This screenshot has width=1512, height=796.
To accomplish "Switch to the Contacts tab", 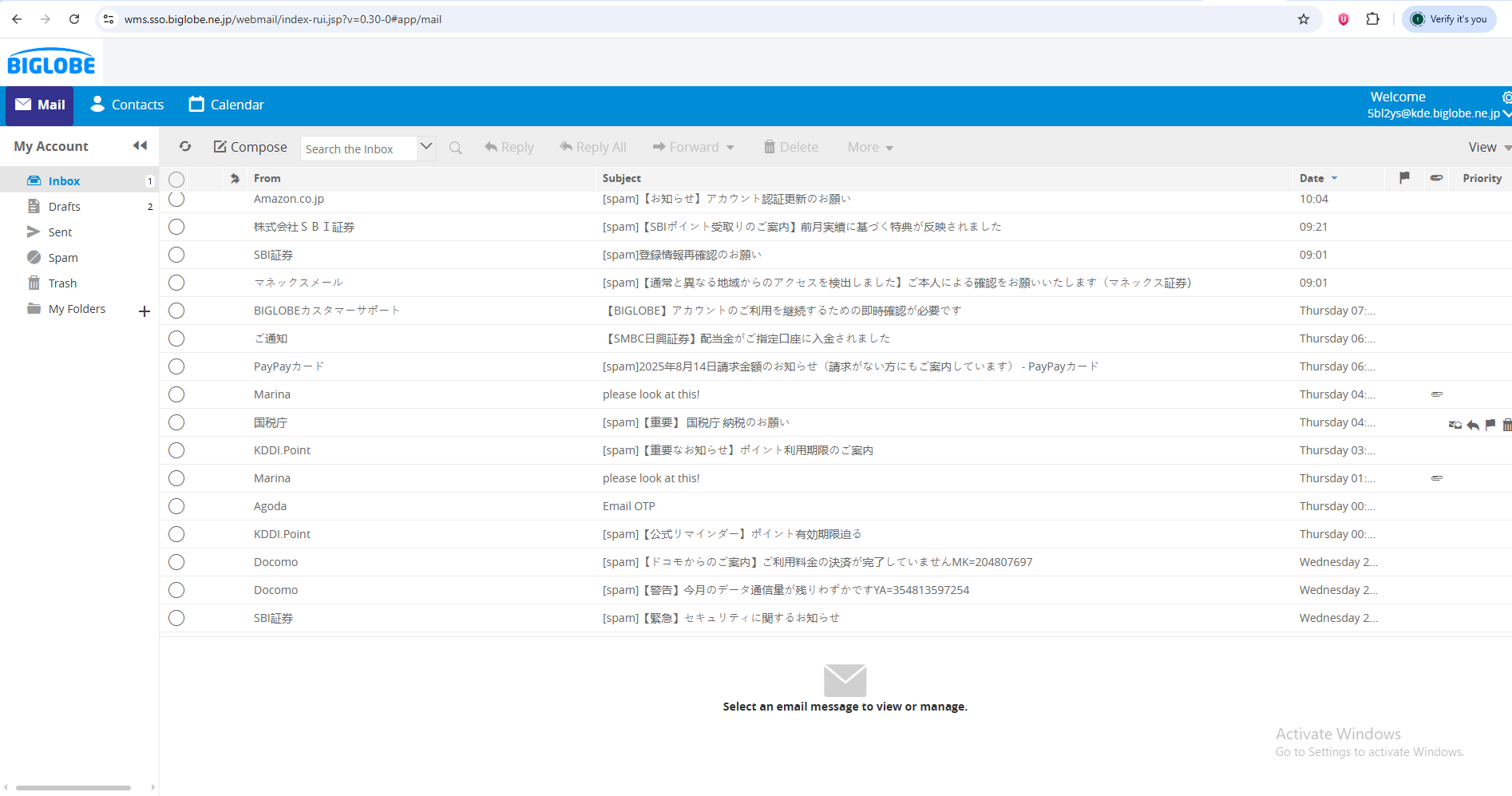I will [x=127, y=105].
